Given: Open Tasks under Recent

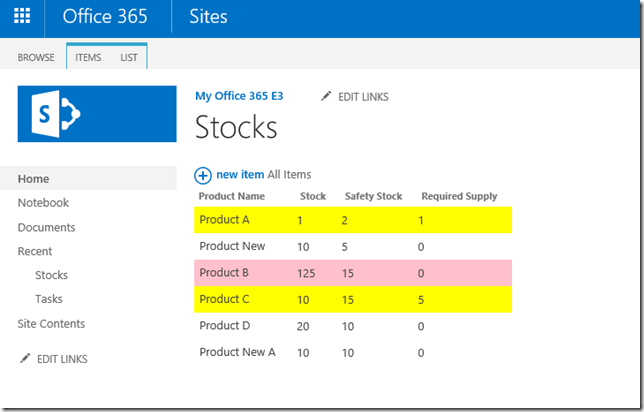Looking at the screenshot, I should pos(49,299).
